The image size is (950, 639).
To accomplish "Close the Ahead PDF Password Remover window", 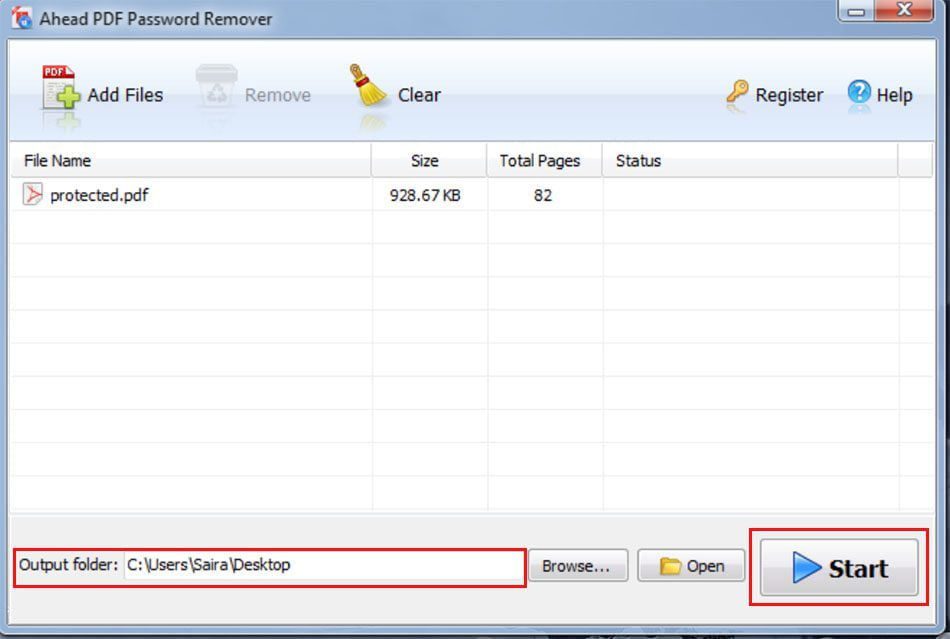I will (x=904, y=10).
